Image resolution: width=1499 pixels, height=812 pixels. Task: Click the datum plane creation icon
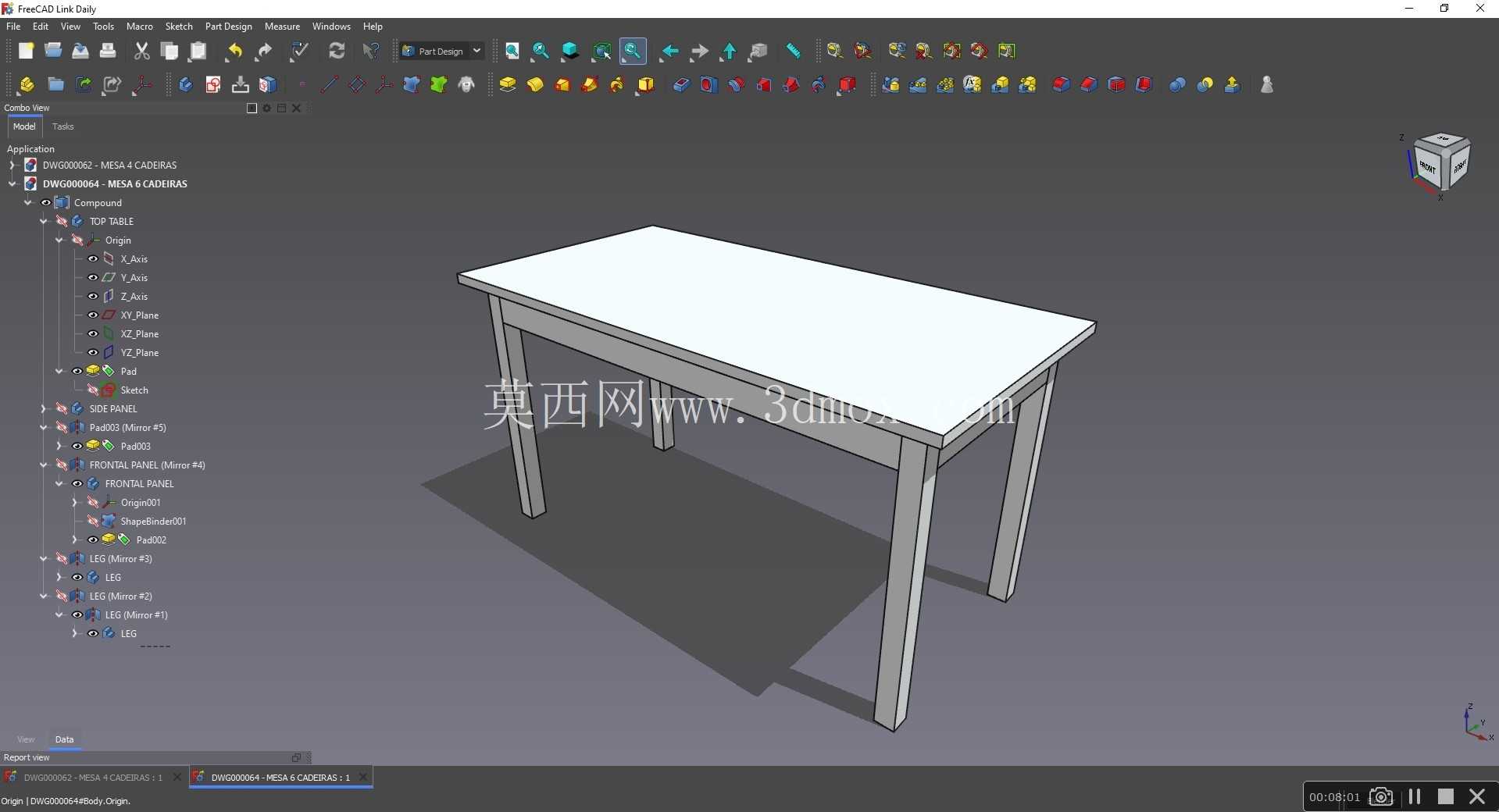[356, 84]
